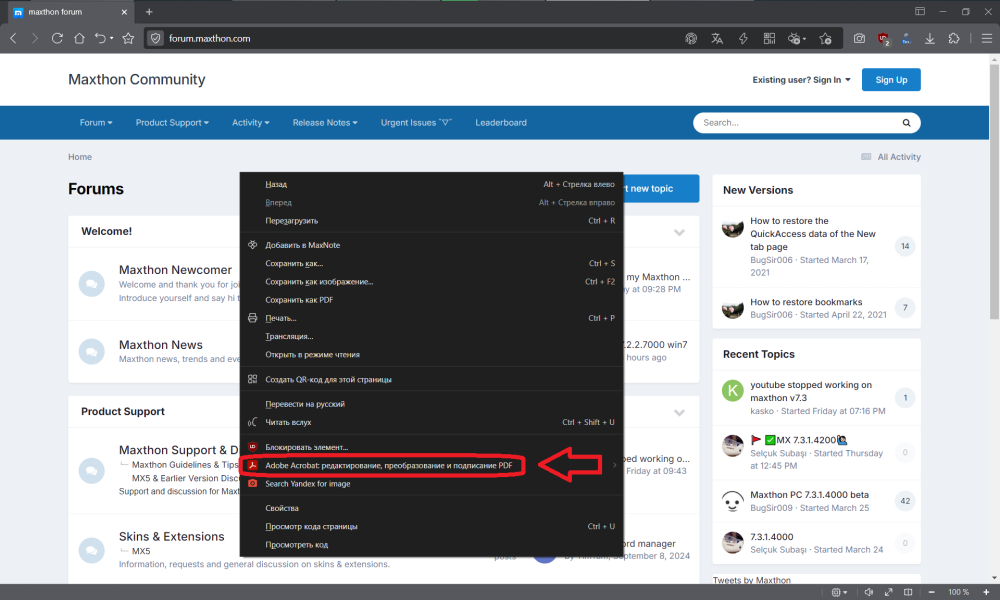The width and height of the screenshot is (1000, 600).
Task: Expand the Activity dropdown menu
Action: 251,122
